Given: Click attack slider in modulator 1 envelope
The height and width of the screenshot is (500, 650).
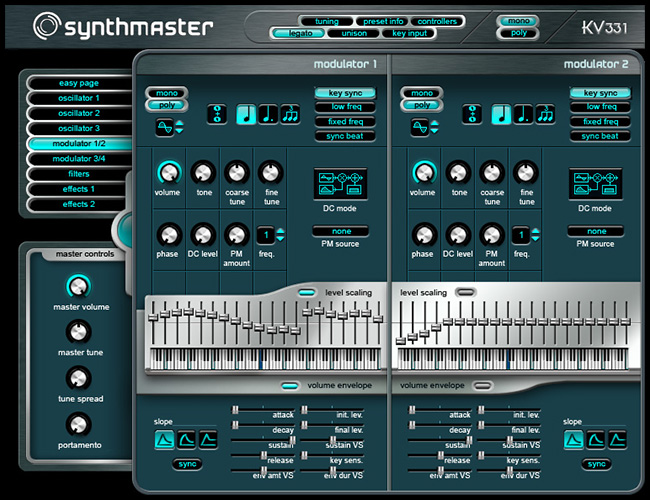Looking at the screenshot, I should click(263, 410).
